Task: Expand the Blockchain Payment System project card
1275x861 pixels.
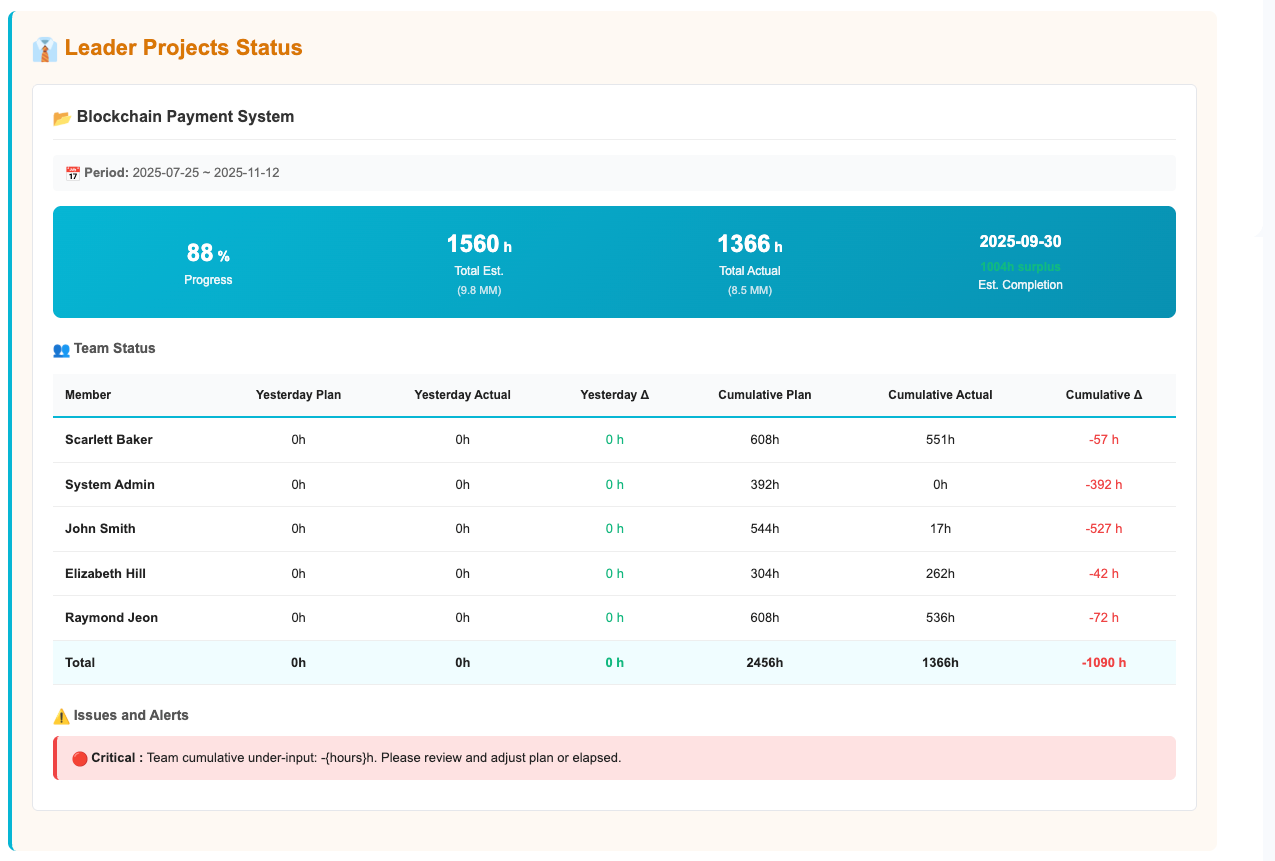Action: tap(185, 117)
